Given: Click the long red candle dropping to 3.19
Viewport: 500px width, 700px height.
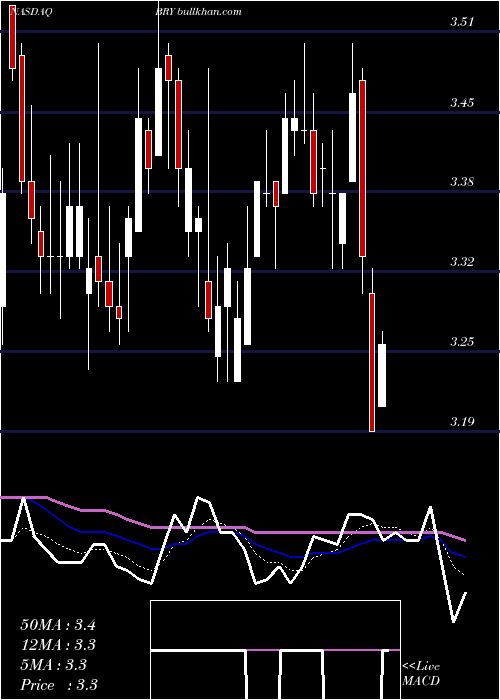Looking at the screenshot, I should [x=372, y=362].
